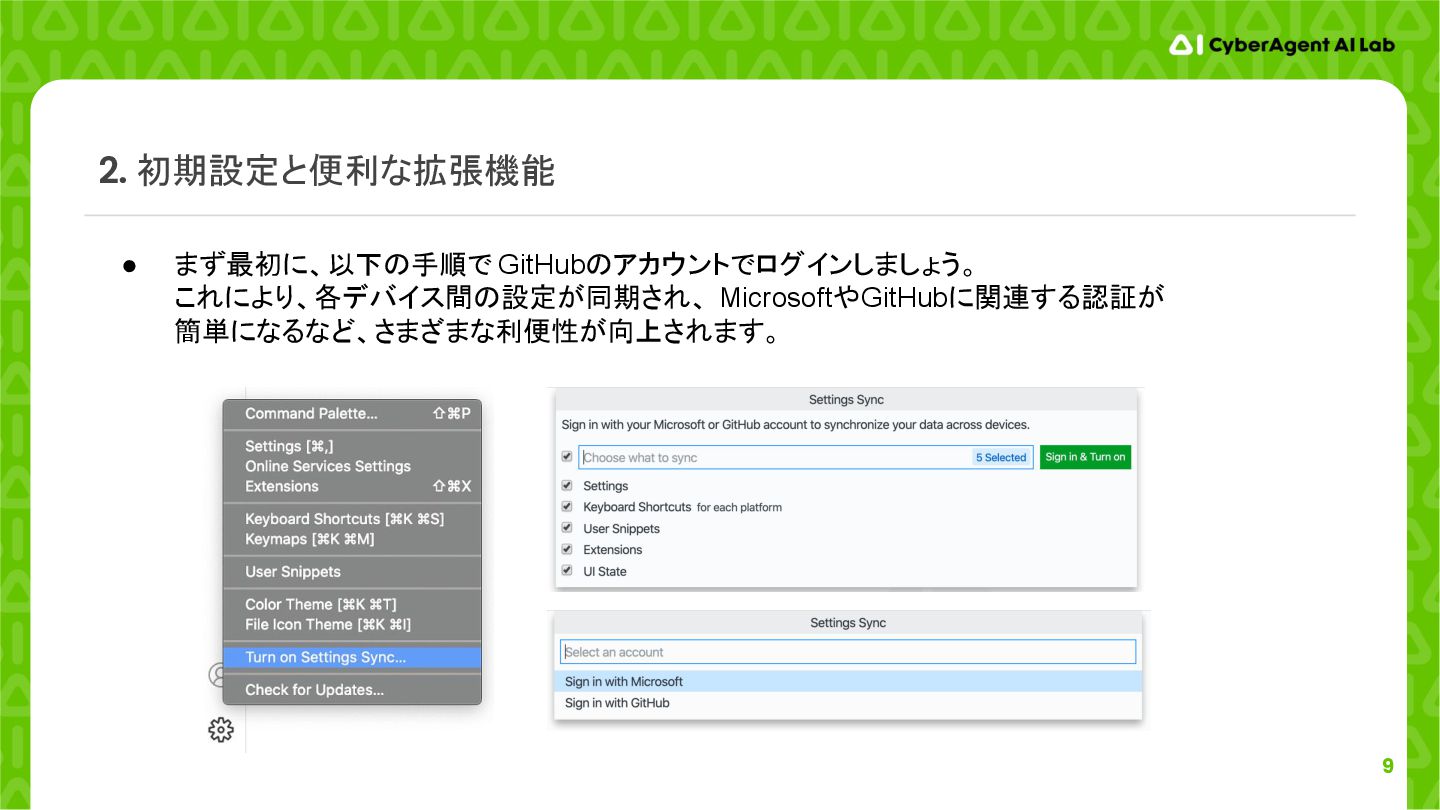Click the 'for each platform' note

point(739,507)
